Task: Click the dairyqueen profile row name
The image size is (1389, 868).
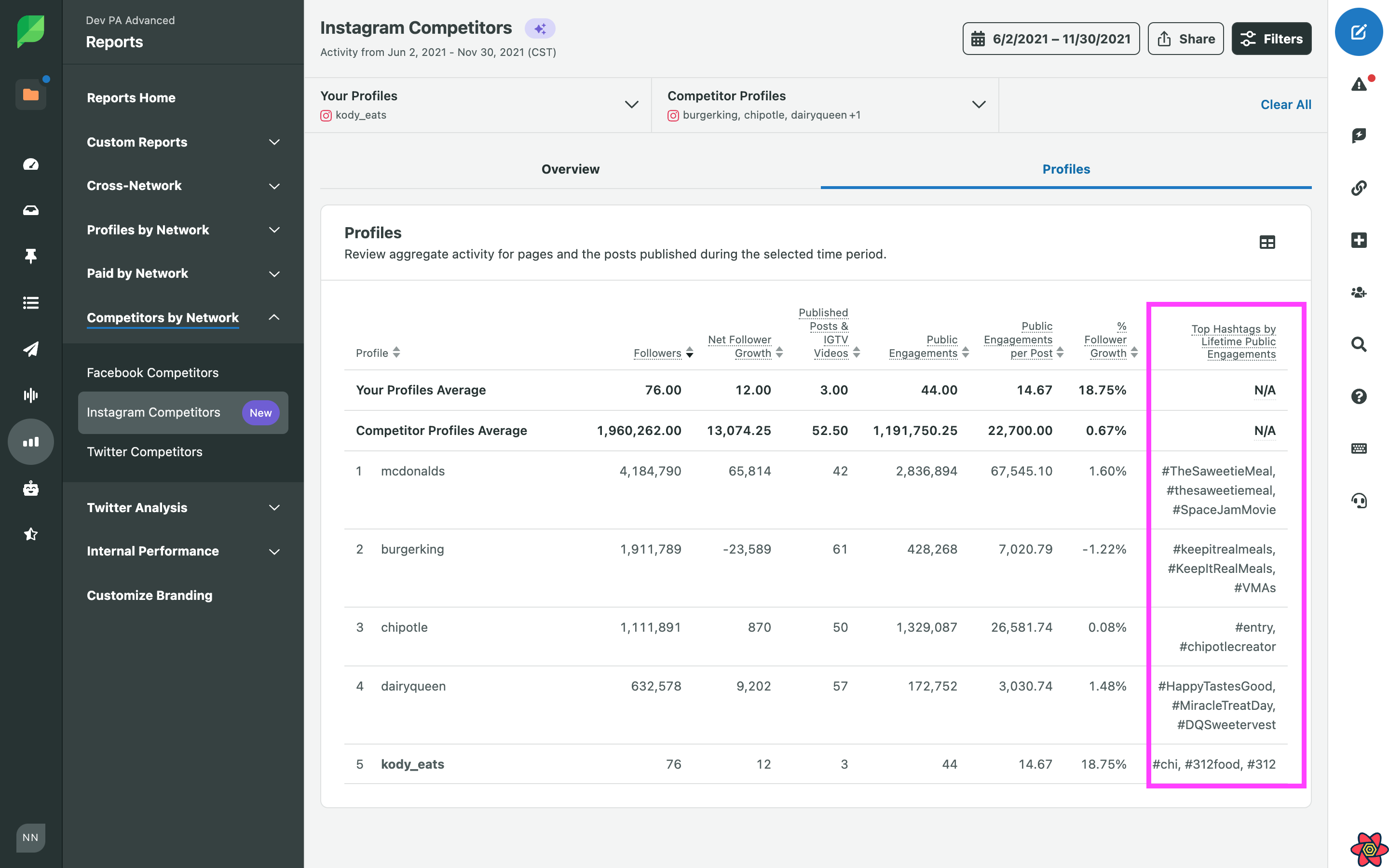Action: pos(413,686)
